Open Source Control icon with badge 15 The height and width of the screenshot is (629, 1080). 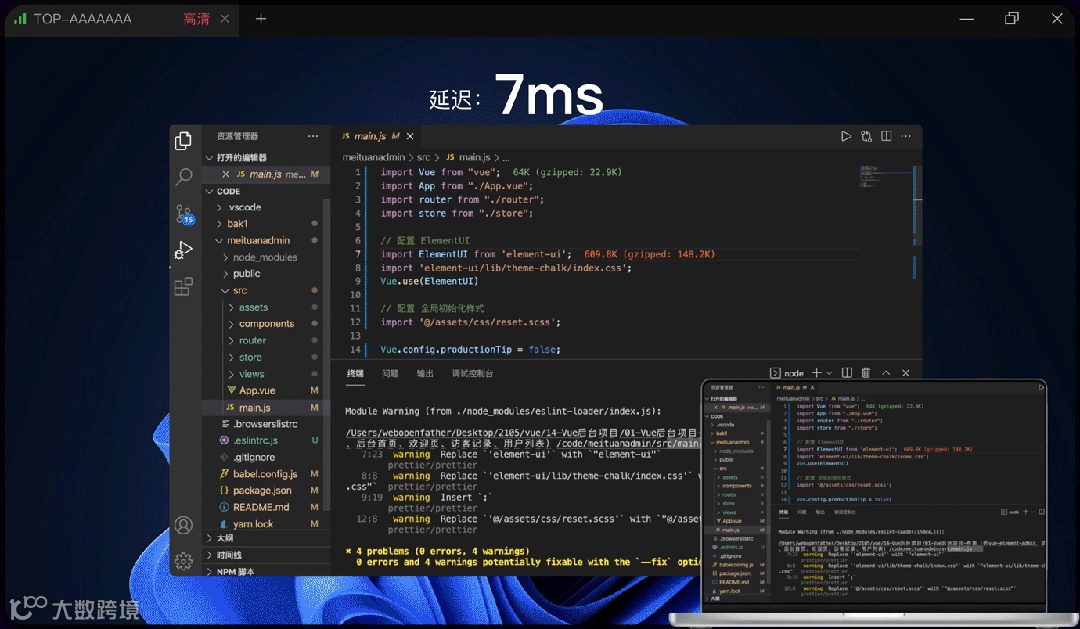[185, 214]
